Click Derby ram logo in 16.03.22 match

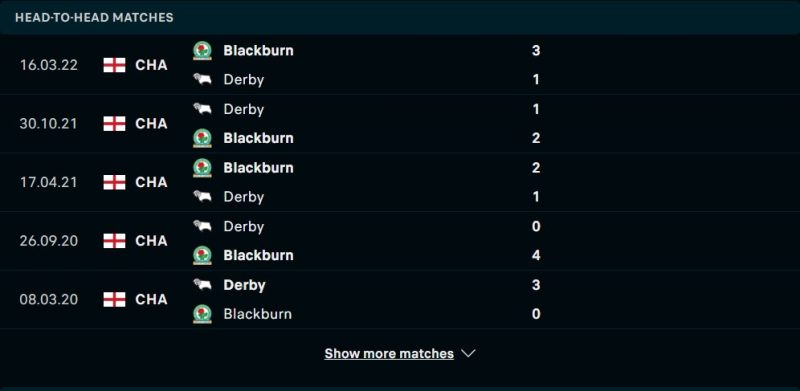click(203, 80)
